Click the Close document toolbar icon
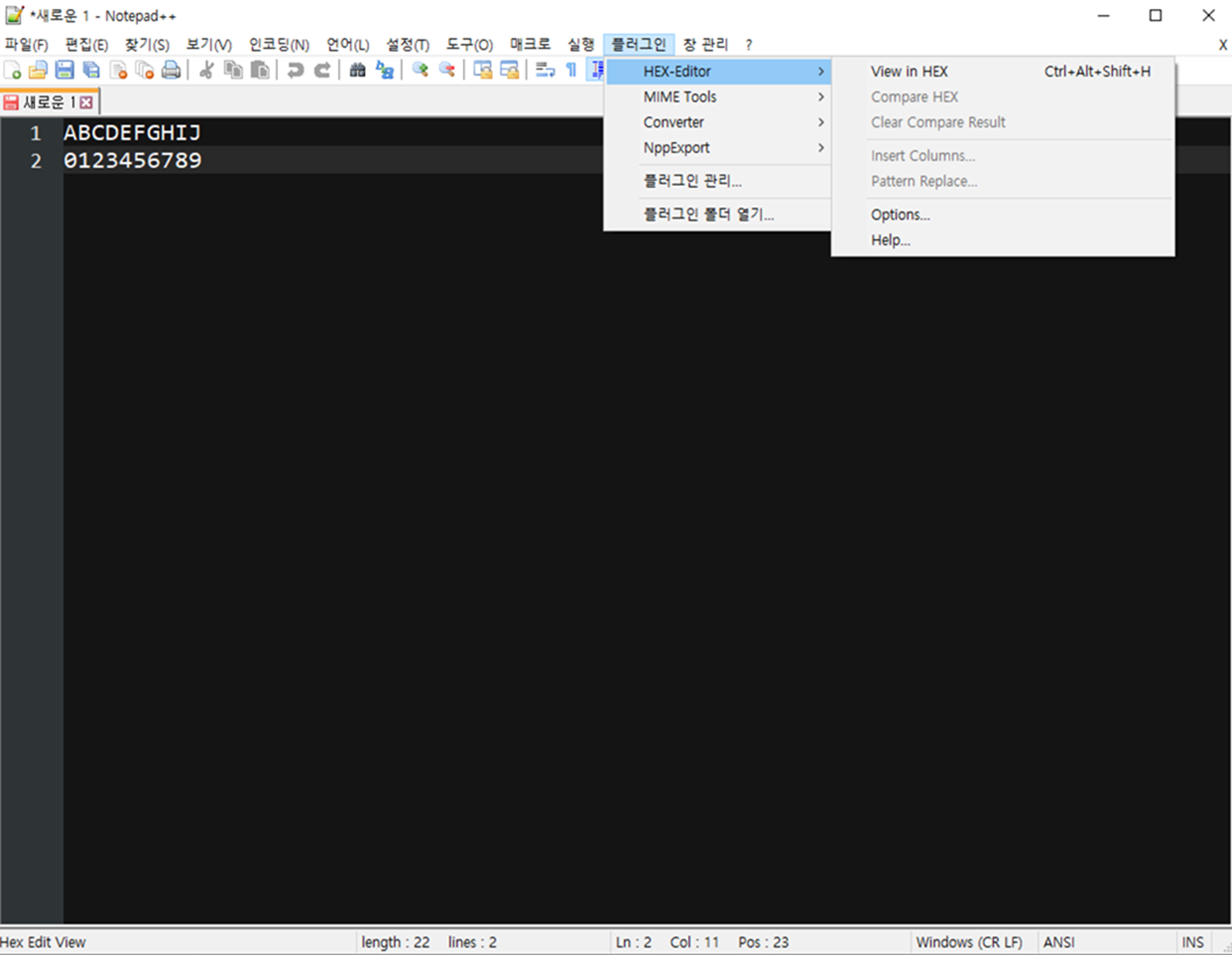 click(118, 70)
